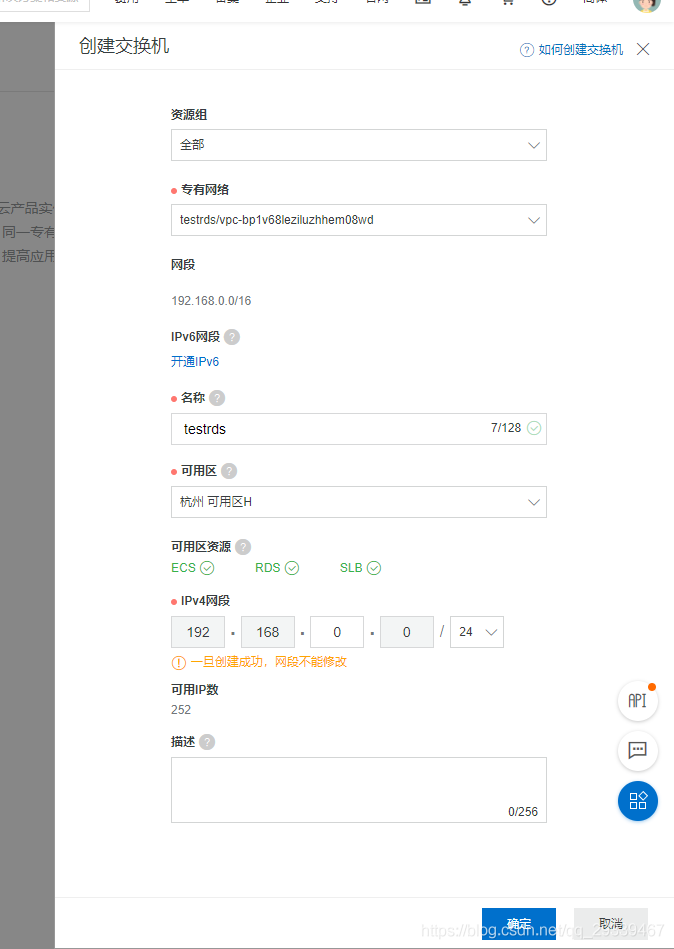Open the chat feedback floating button
Viewport: 674px width, 949px height.
[x=638, y=750]
